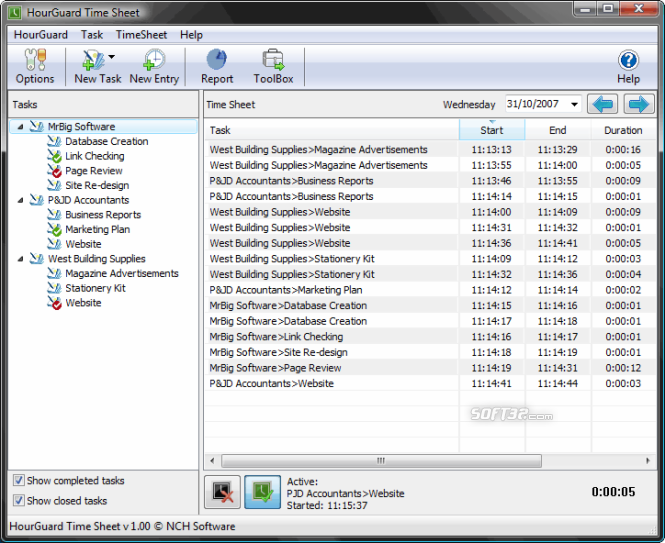
Task: Click the scrollbar left arrow
Action: click(x=212, y=460)
